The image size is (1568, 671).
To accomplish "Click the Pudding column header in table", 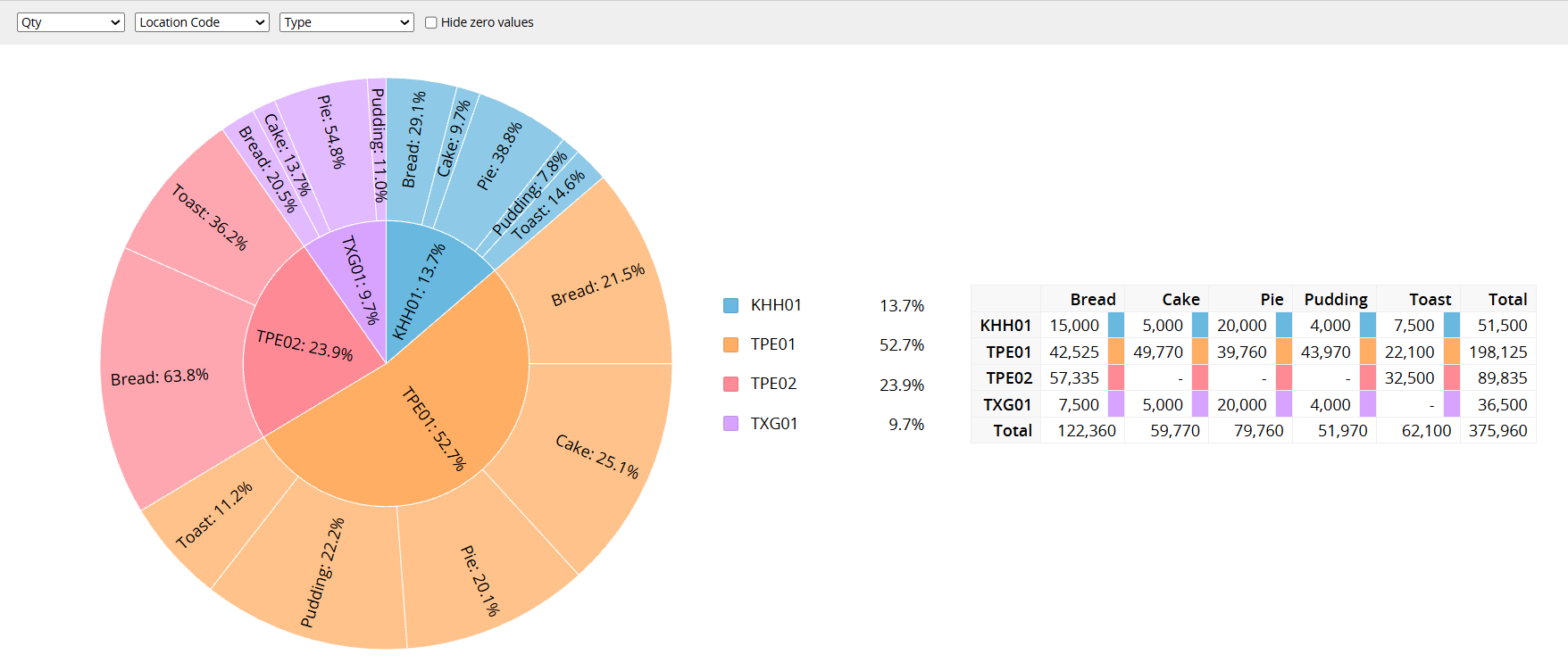I will 1336,299.
